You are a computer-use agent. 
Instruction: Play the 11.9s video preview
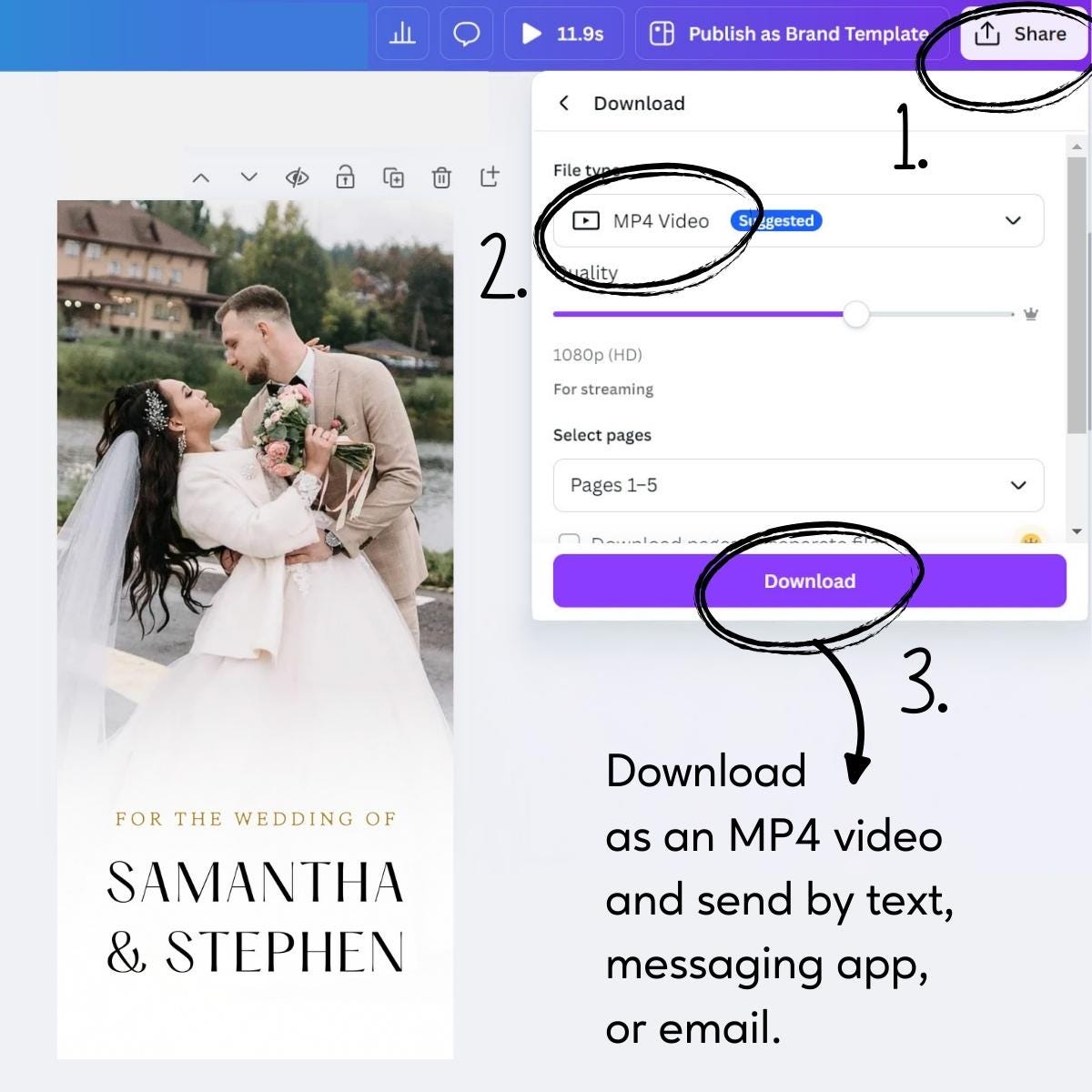coord(531,34)
